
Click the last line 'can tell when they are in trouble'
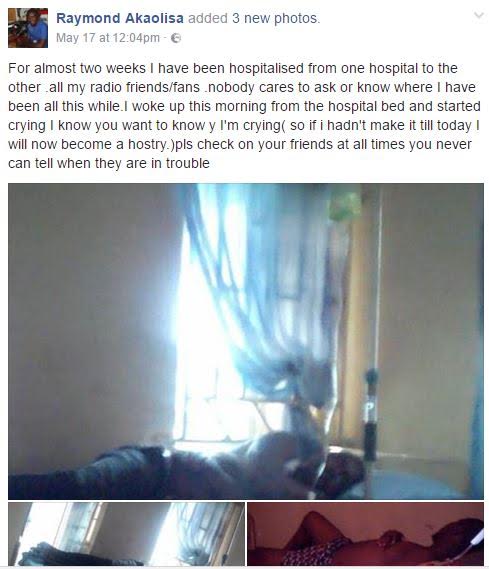pyautogui.click(x=109, y=163)
